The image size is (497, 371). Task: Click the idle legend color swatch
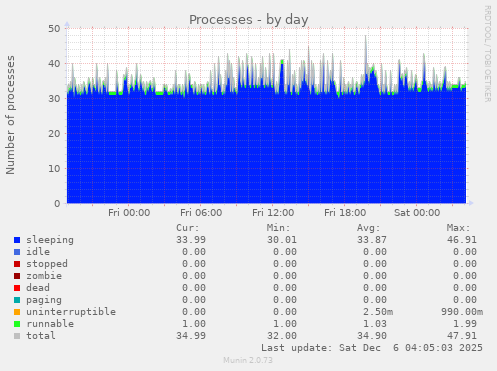click(17, 252)
